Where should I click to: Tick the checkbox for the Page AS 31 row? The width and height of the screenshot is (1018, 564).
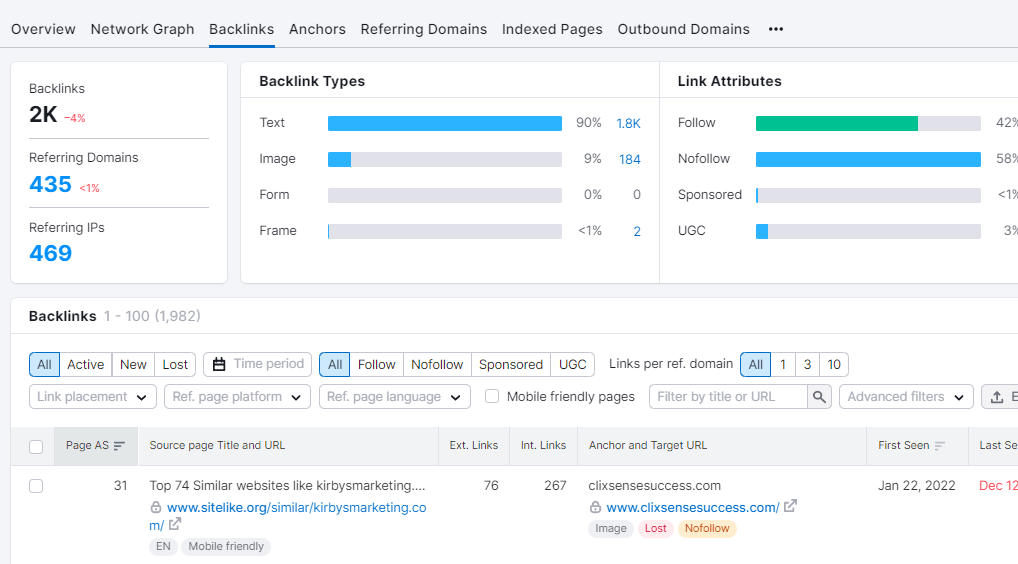click(36, 486)
